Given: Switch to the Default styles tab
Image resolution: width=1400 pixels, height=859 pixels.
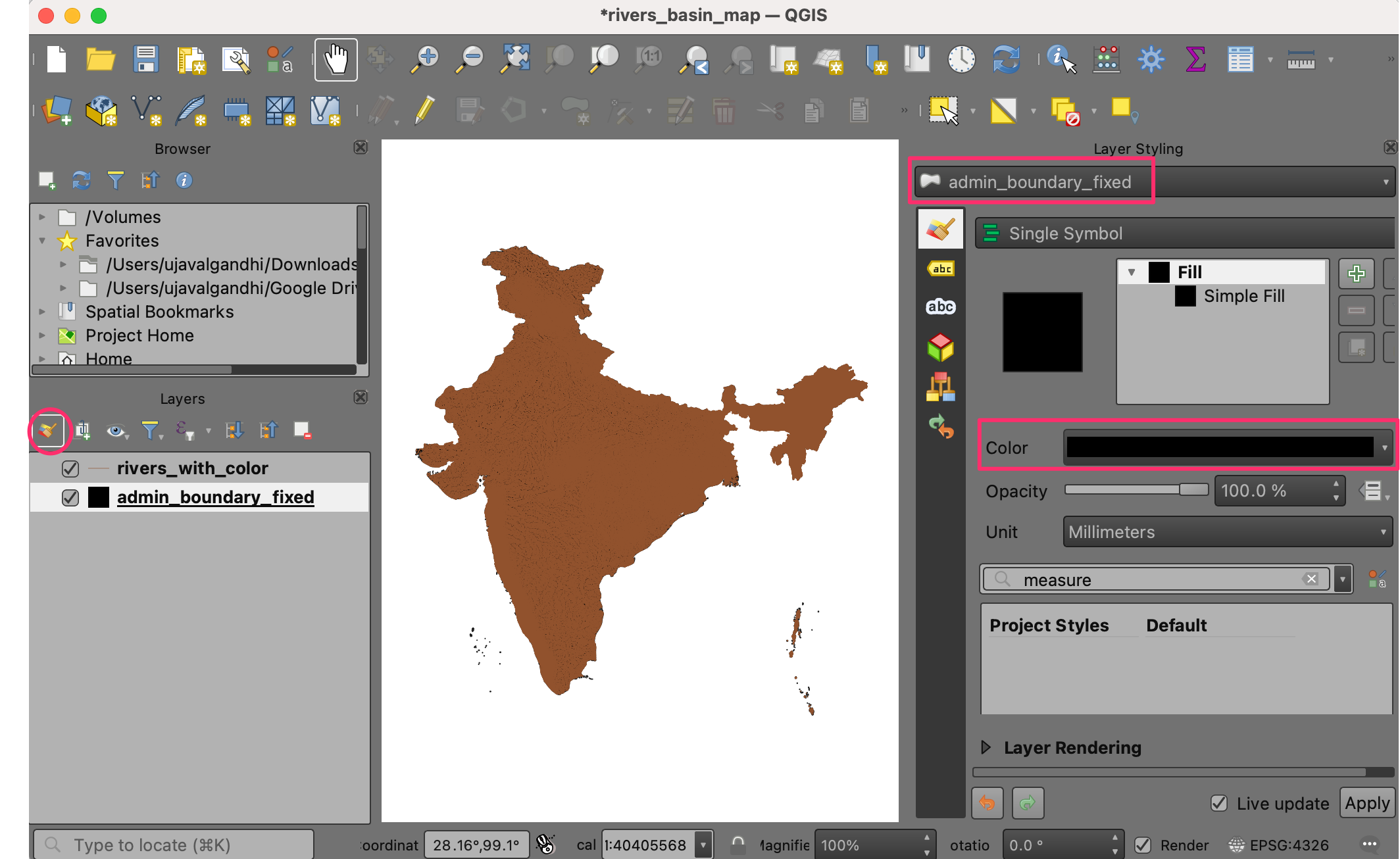Looking at the screenshot, I should tap(1176, 625).
